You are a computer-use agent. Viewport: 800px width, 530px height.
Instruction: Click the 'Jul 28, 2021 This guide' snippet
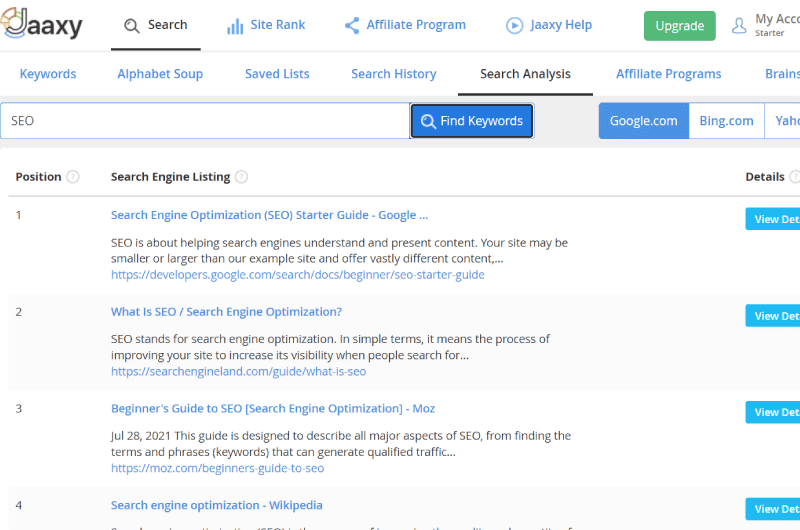point(341,444)
